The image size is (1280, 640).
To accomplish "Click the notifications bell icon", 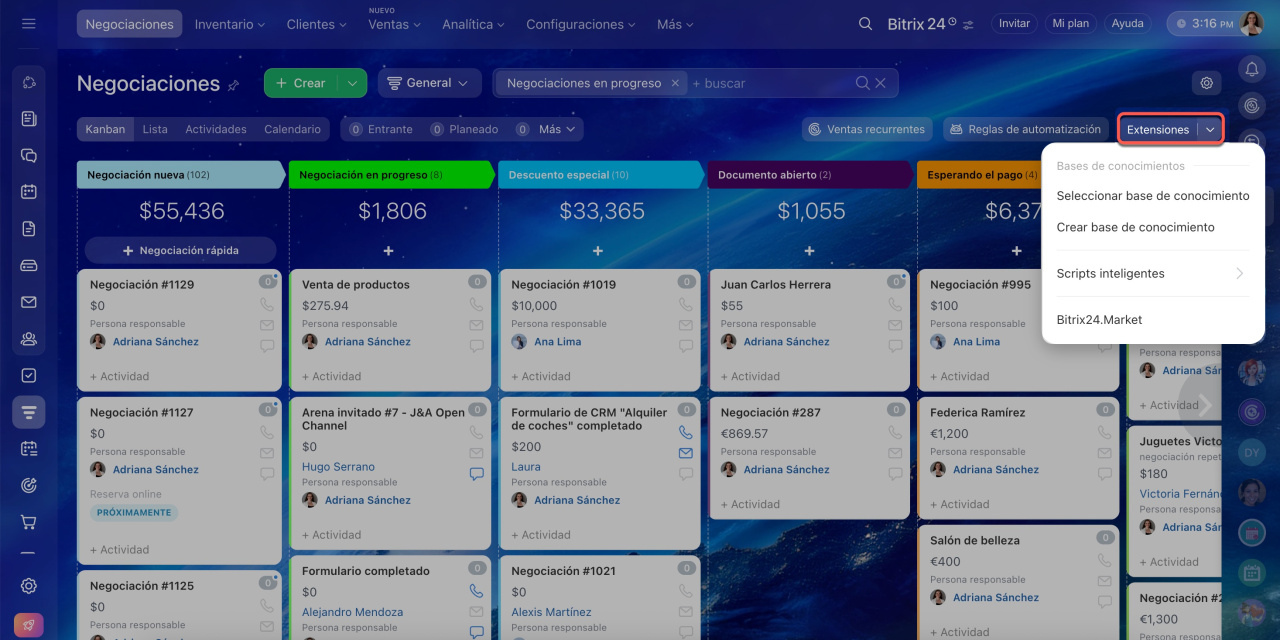I will pyautogui.click(x=1251, y=68).
